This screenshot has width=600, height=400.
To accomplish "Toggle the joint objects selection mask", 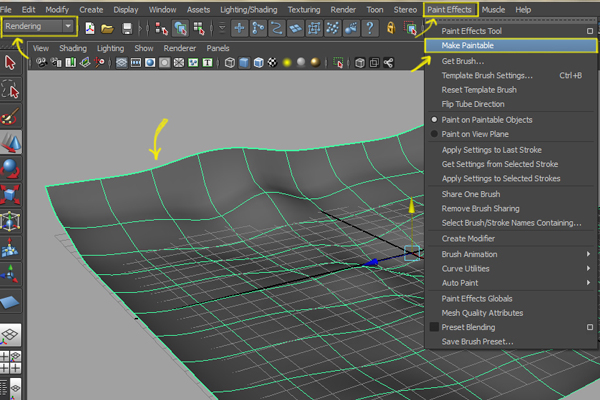I will tap(258, 28).
